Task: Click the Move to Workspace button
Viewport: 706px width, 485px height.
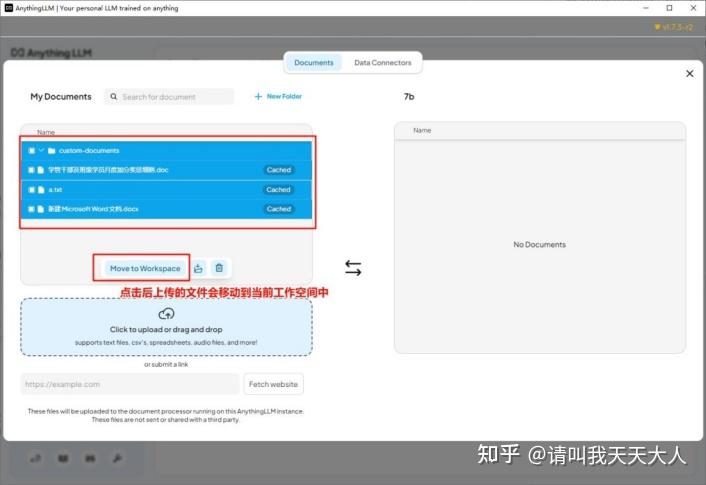Action: click(x=145, y=268)
